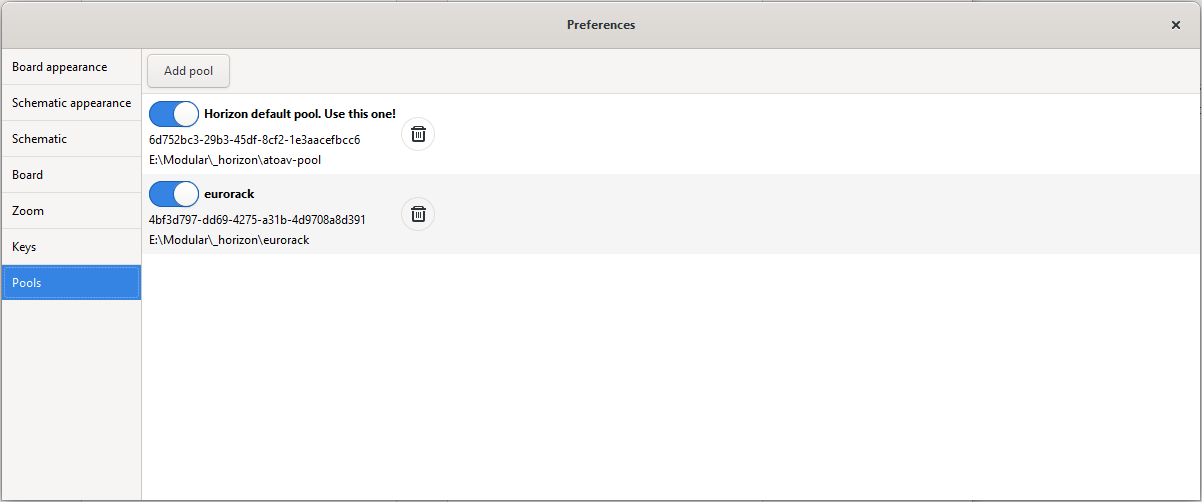Click the Add pool button
1202x502 pixels.
[189, 71]
